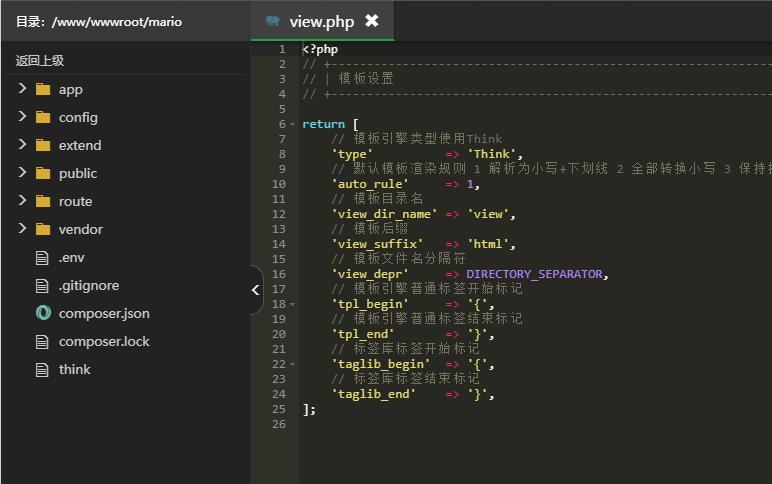Click the closing ]; on line 25

point(309,409)
